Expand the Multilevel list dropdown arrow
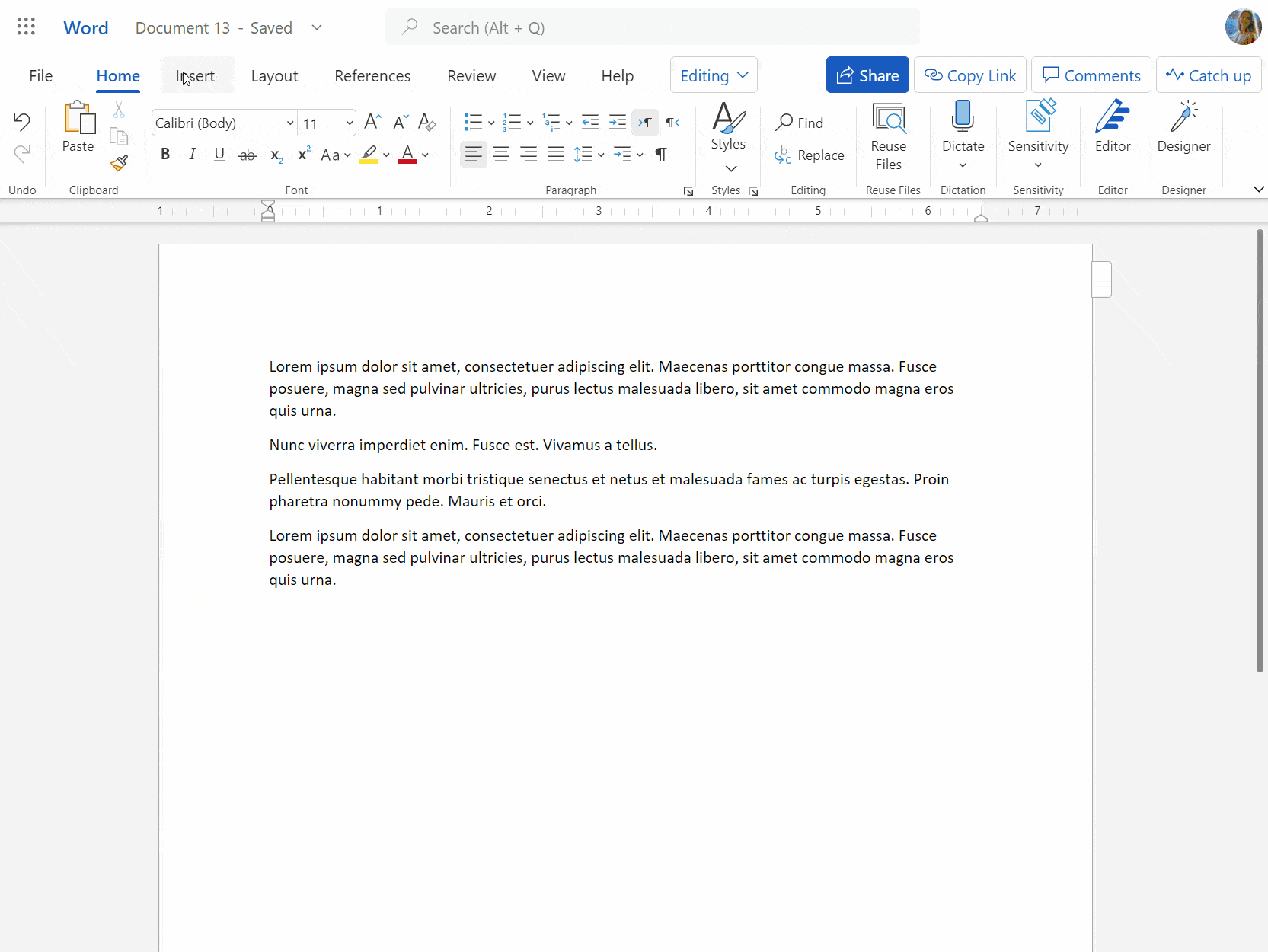Image resolution: width=1268 pixels, height=952 pixels. click(569, 123)
